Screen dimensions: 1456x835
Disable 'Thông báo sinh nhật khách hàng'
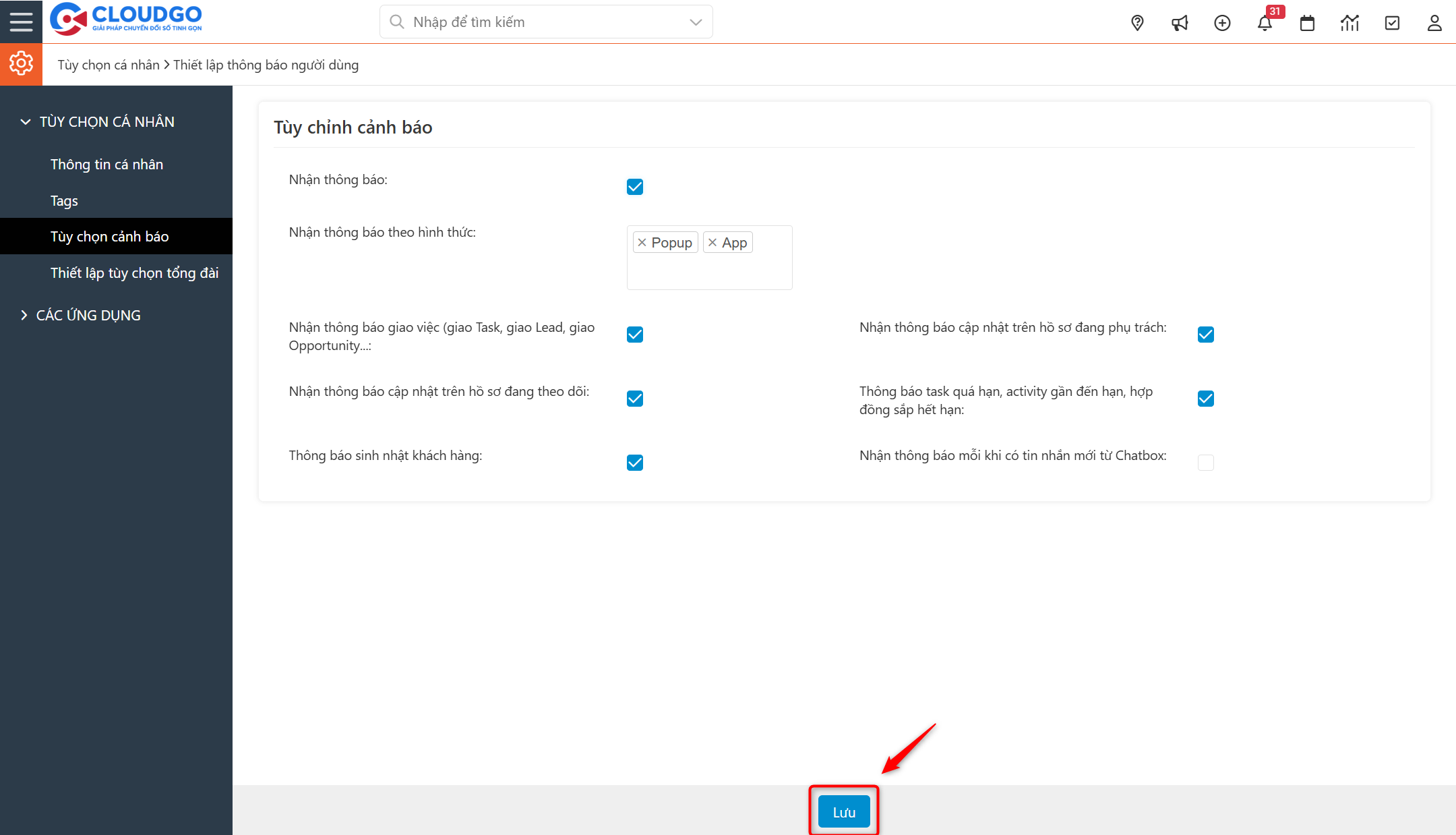(634, 463)
